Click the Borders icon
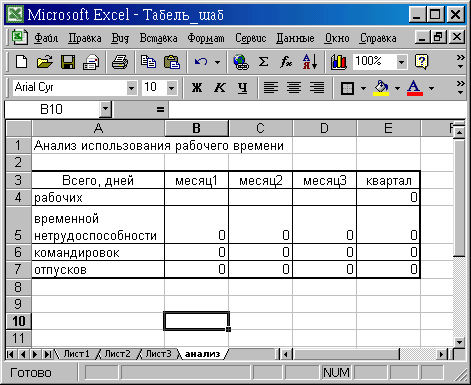 [x=347, y=88]
